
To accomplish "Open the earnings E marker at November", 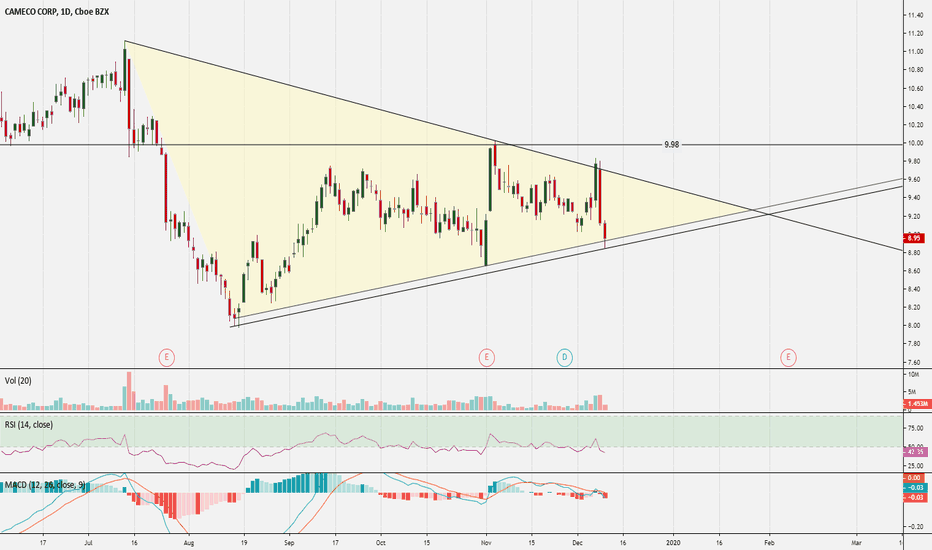I will point(486,357).
